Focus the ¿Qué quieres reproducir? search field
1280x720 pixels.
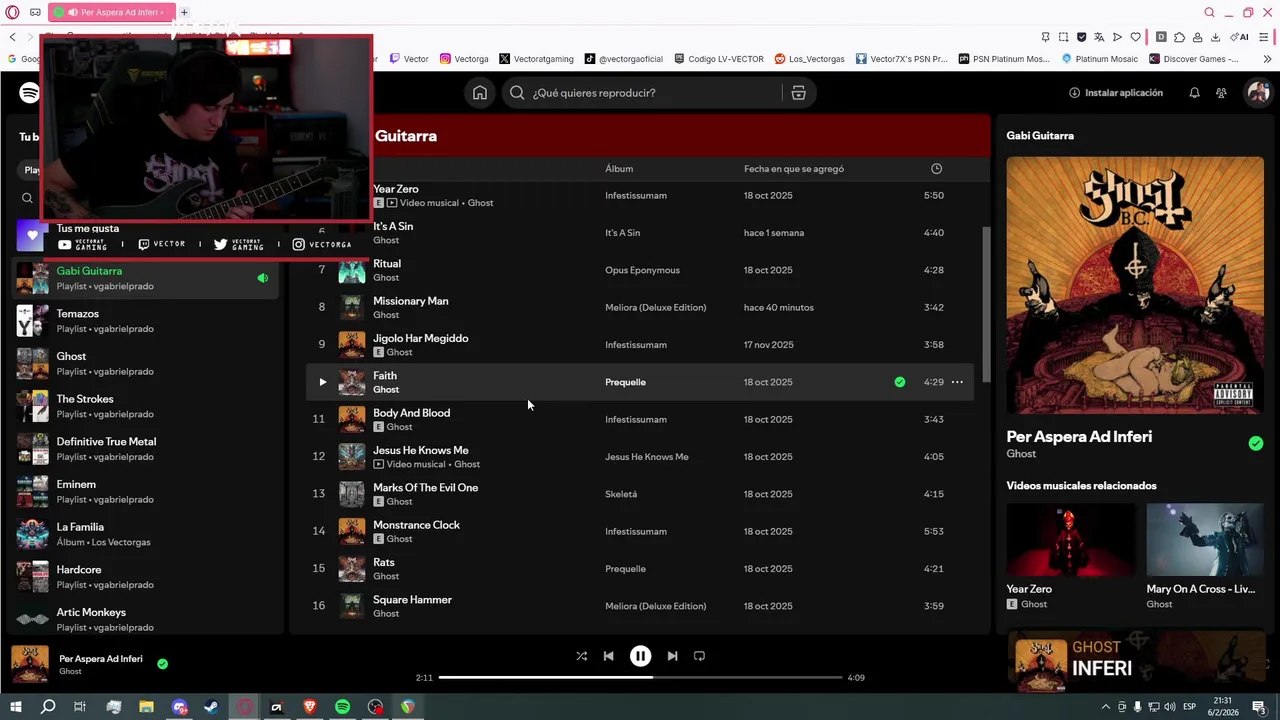[x=644, y=93]
